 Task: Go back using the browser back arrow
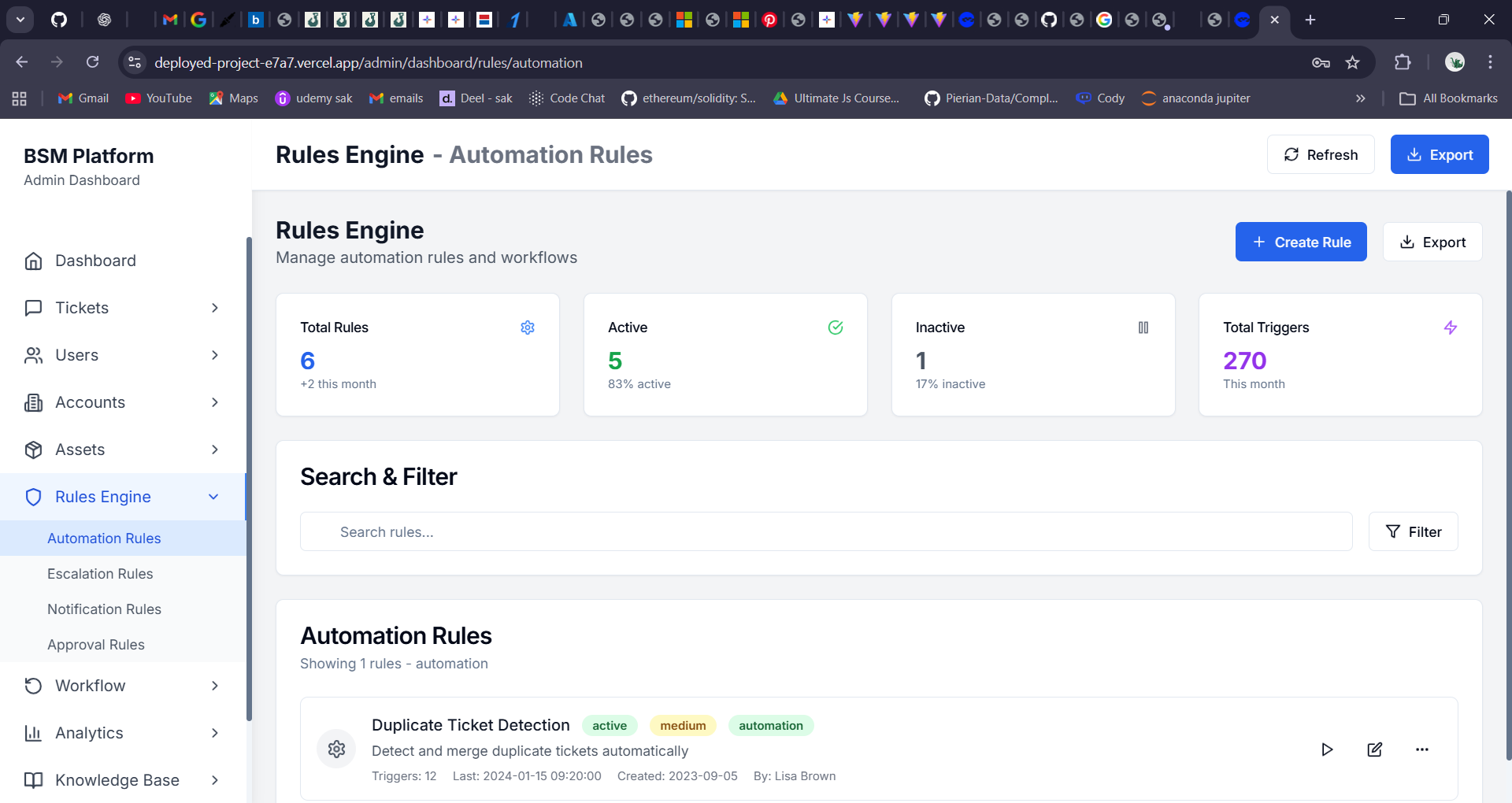pos(22,62)
